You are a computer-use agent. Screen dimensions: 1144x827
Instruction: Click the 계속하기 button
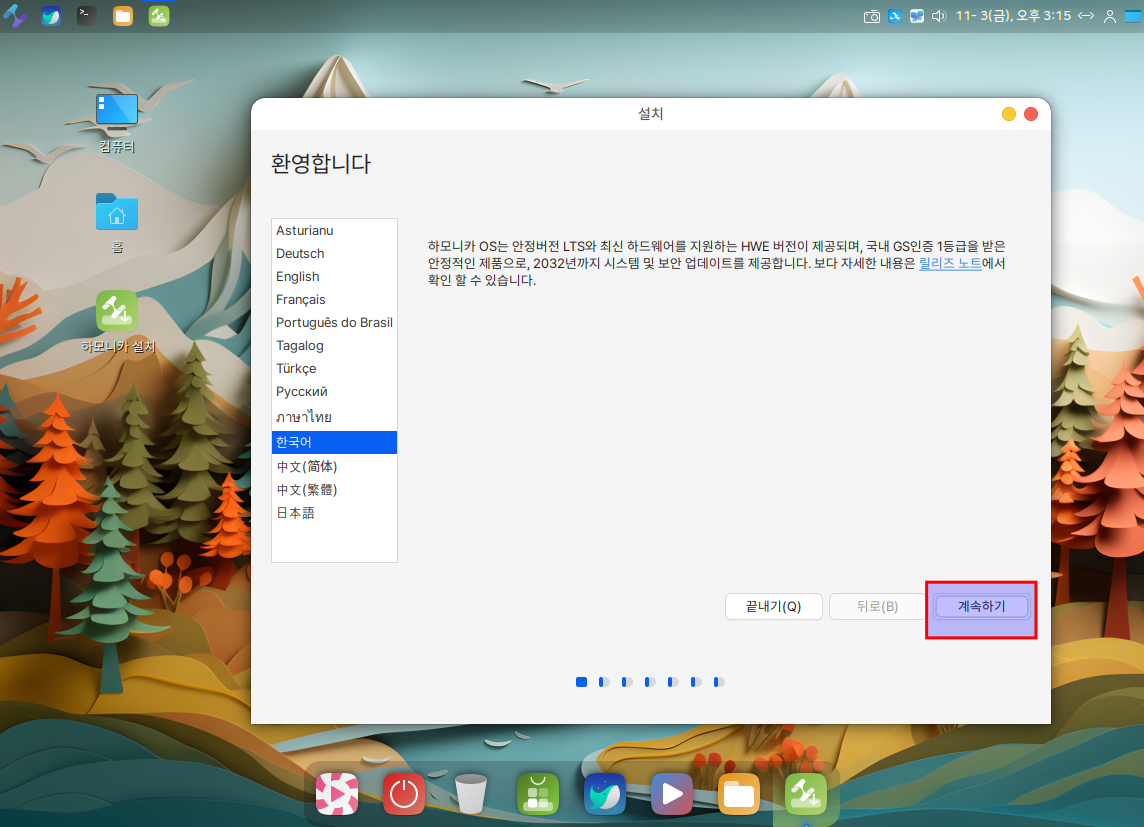[x=981, y=606]
